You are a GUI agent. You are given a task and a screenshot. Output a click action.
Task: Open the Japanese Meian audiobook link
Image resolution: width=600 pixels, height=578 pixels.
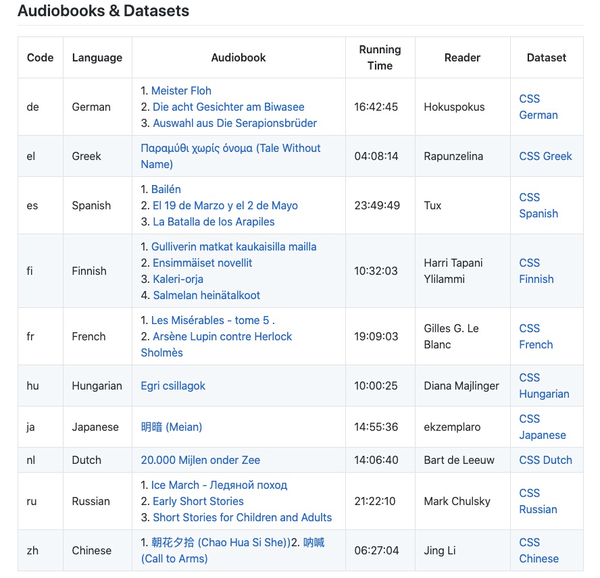coord(171,427)
